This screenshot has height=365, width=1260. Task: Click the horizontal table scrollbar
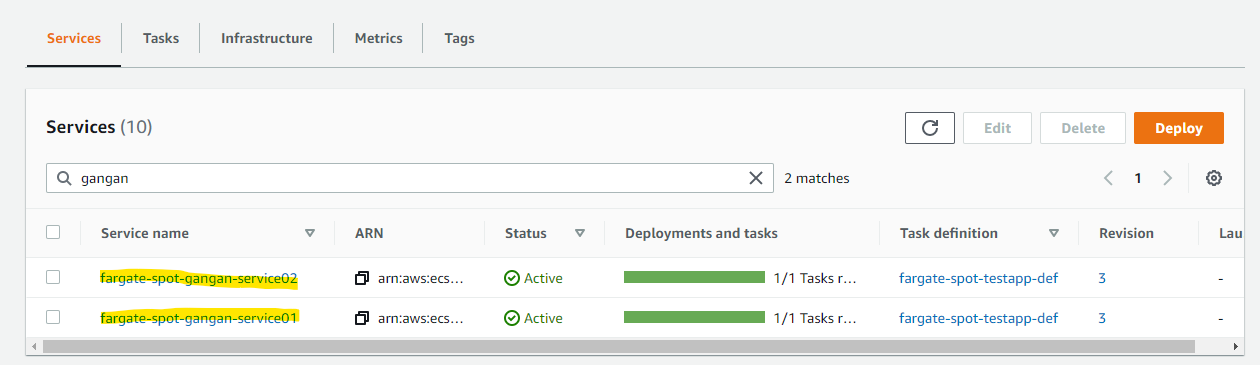tap(620, 346)
